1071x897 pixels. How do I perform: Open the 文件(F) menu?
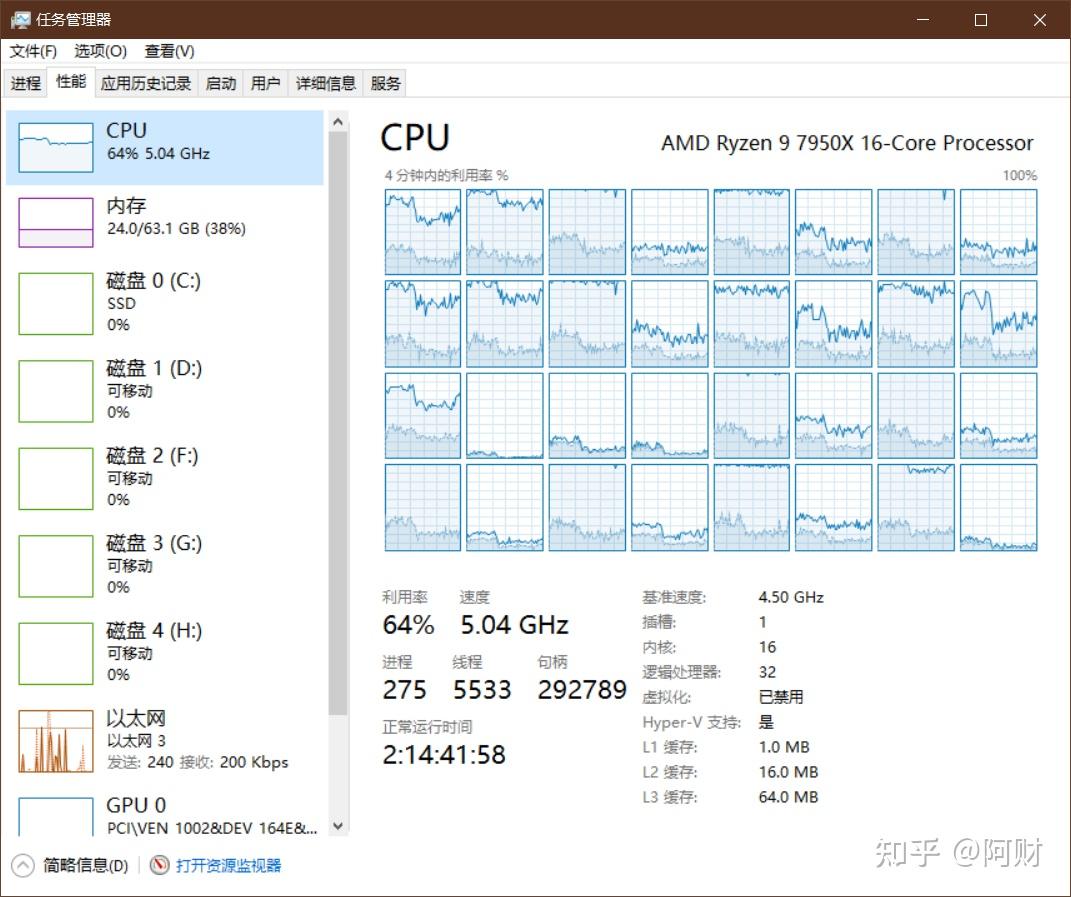coord(31,51)
